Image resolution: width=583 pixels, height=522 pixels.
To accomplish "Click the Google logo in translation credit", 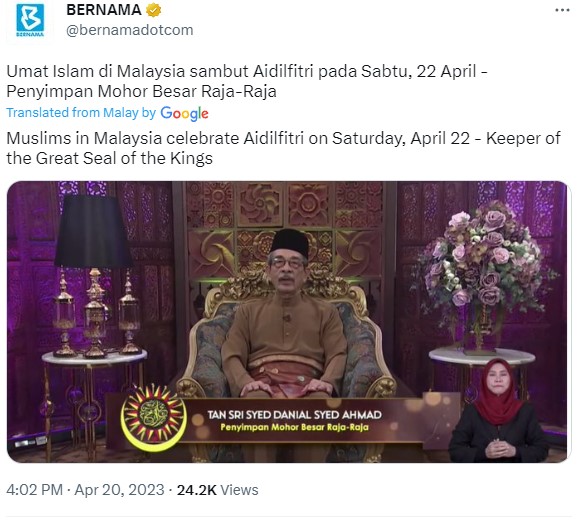I will coord(184,113).
